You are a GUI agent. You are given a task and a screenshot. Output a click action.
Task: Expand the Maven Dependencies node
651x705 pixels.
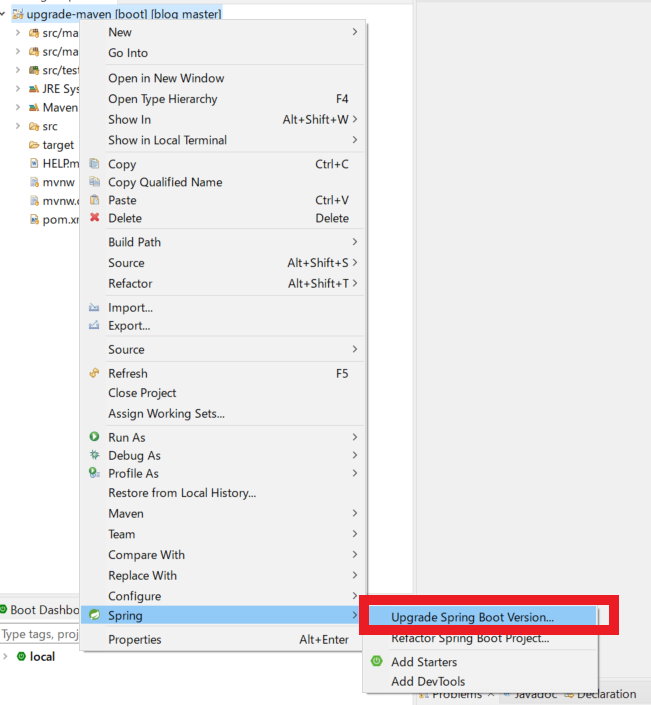[x=18, y=107]
